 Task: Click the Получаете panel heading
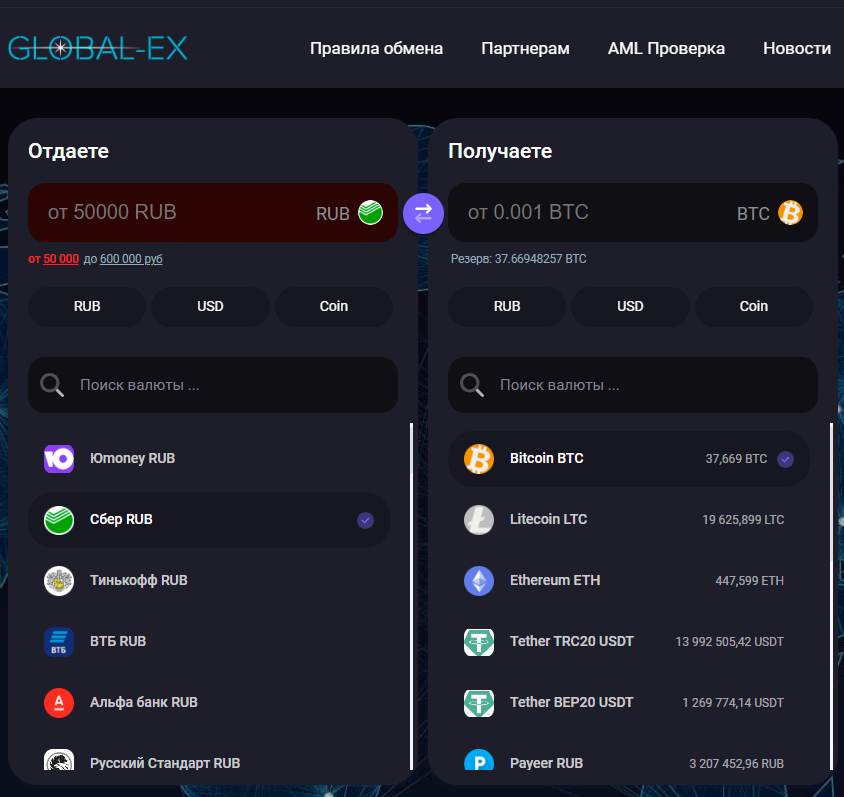tap(500, 151)
